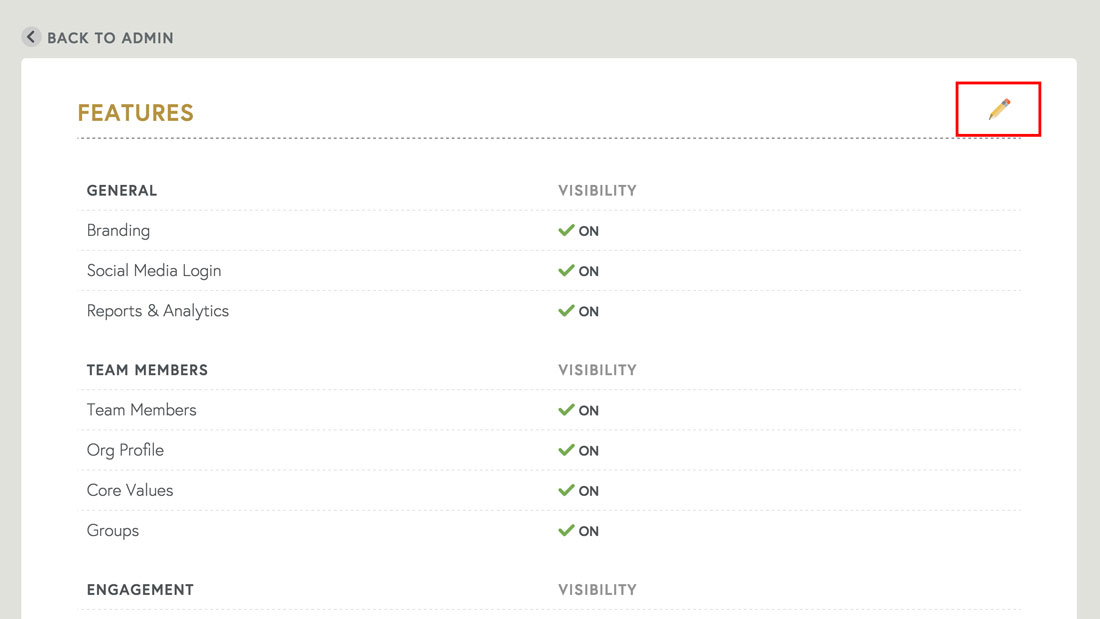The width and height of the screenshot is (1100, 619).
Task: Toggle Reports & Analytics visibility ON status
Action: pyautogui.click(x=588, y=311)
